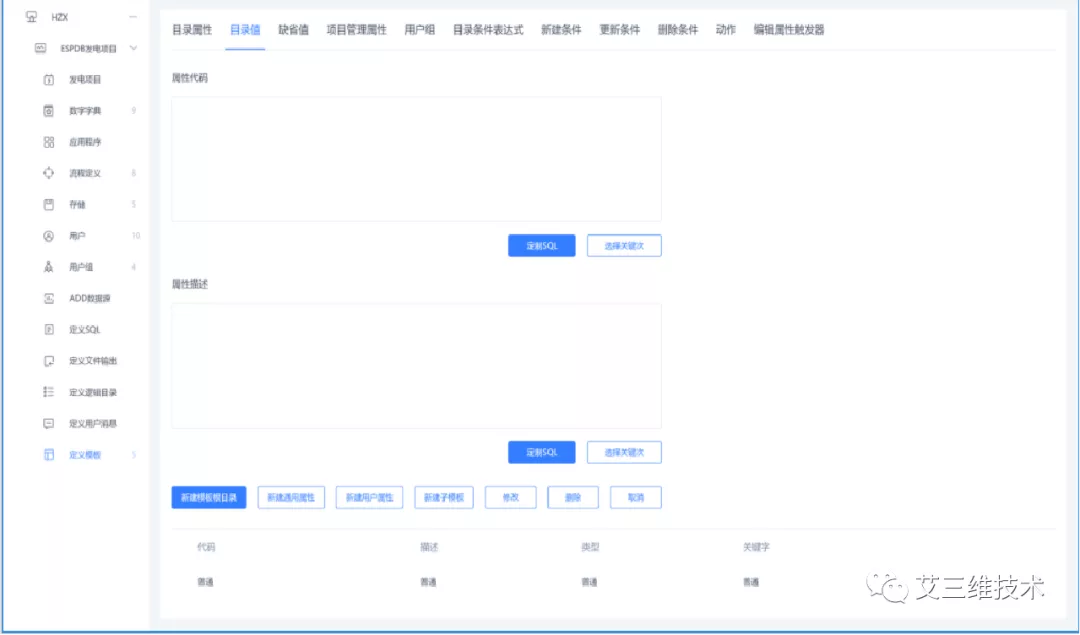Switch to the 删除条件 tab
The image size is (1080, 635).
tap(678, 30)
